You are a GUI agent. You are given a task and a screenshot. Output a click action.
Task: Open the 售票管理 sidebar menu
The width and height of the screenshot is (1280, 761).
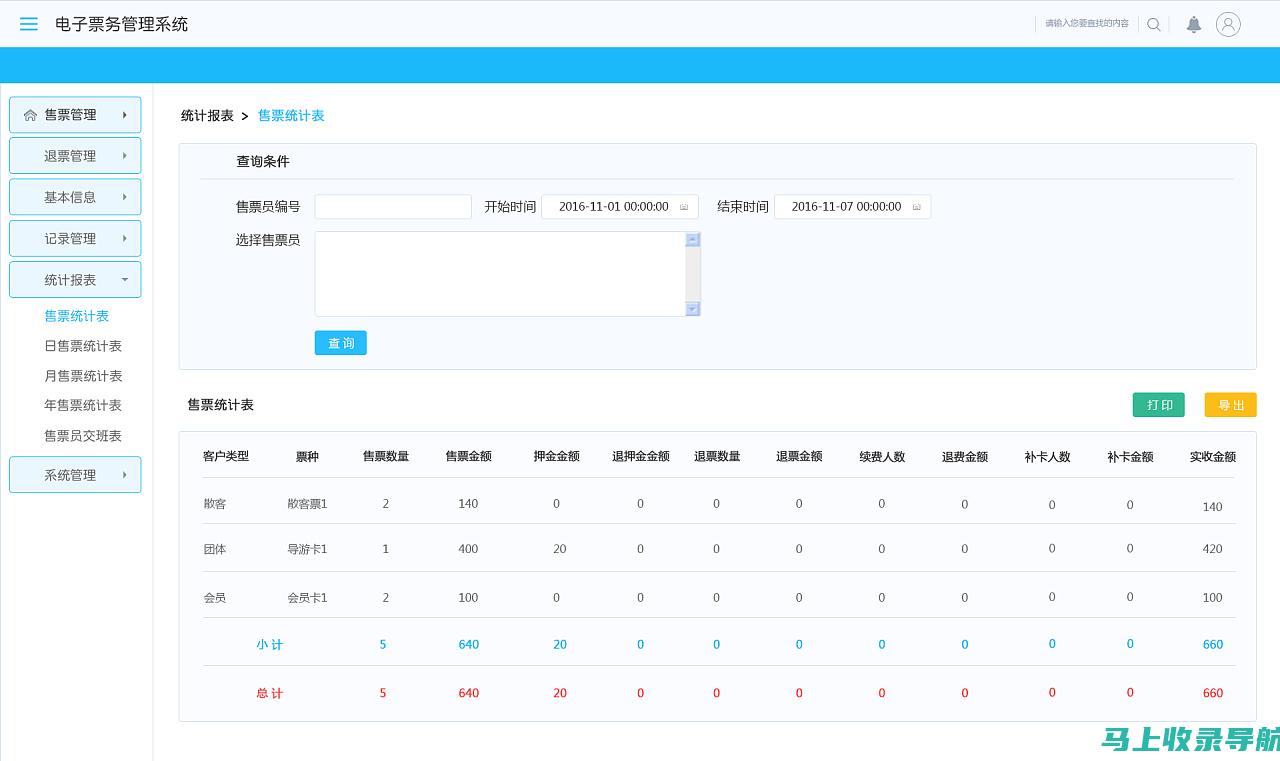pos(75,115)
